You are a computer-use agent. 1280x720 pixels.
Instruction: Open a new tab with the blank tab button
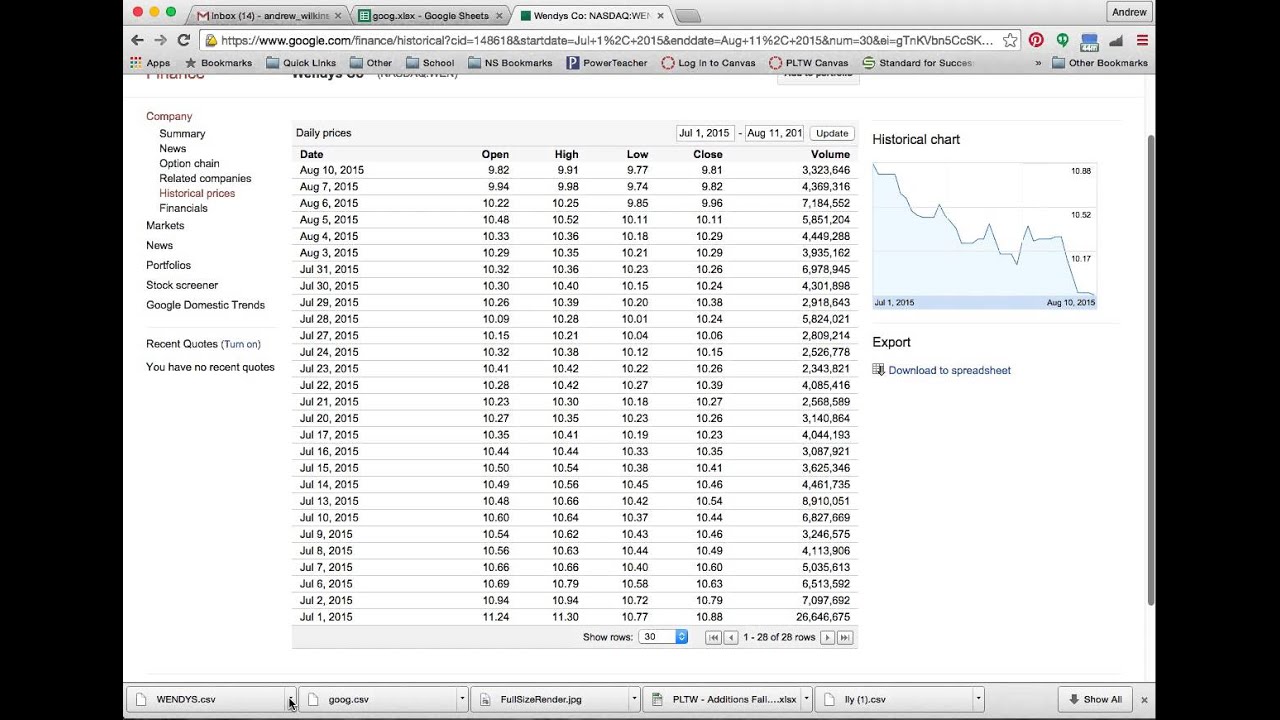coord(688,16)
